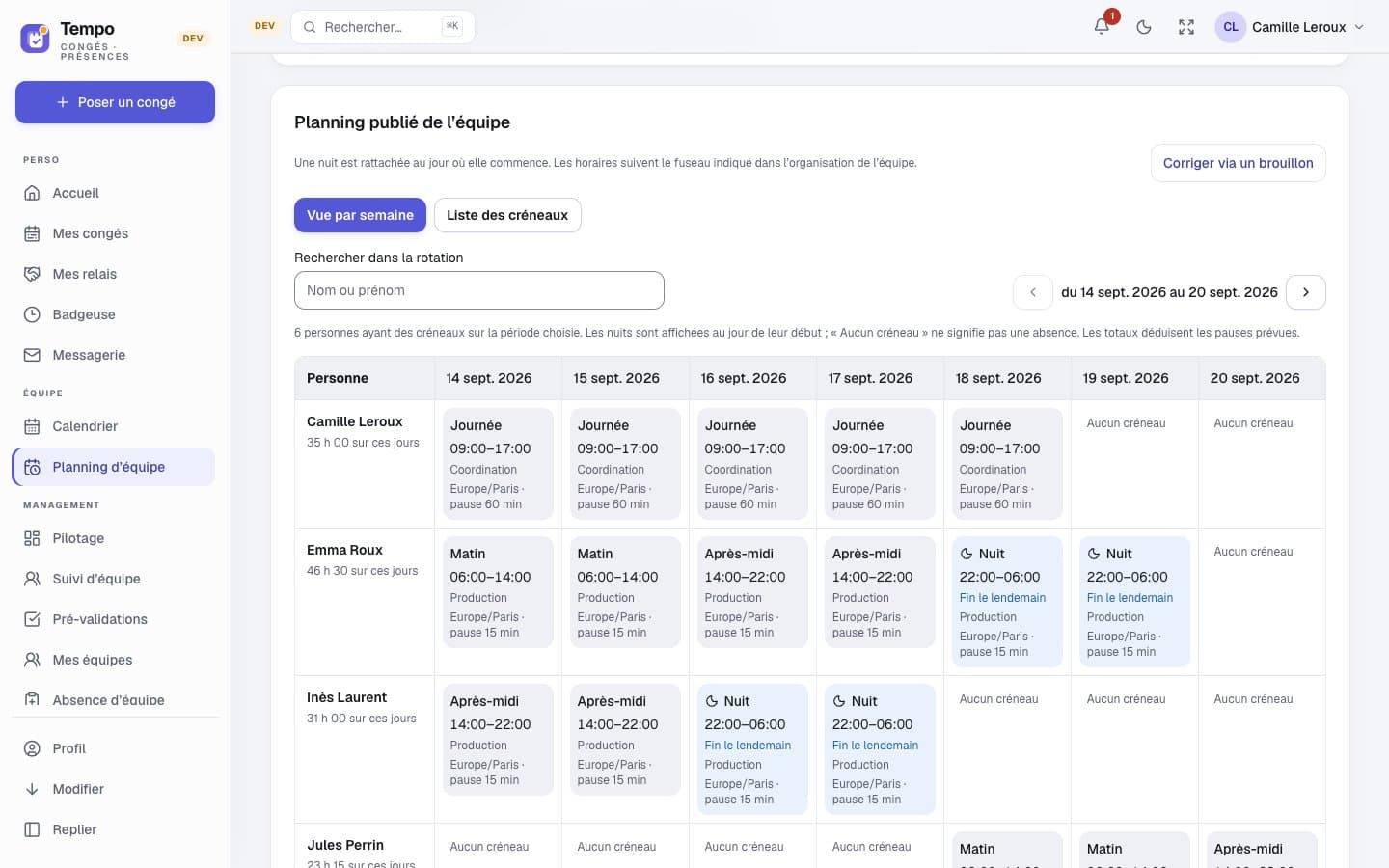Viewport: 1389px width, 868px height.
Task: Click Poser un congé button
Action: pos(115,102)
